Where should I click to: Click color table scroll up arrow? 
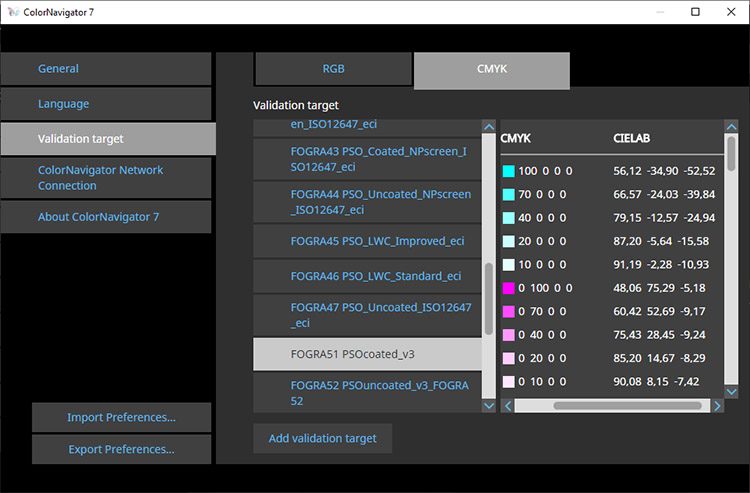pos(731,127)
